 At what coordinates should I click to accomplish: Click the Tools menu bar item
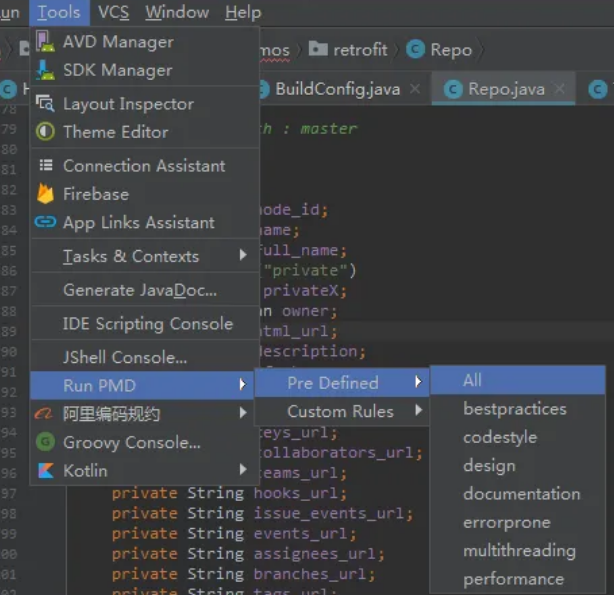pyautogui.click(x=59, y=12)
